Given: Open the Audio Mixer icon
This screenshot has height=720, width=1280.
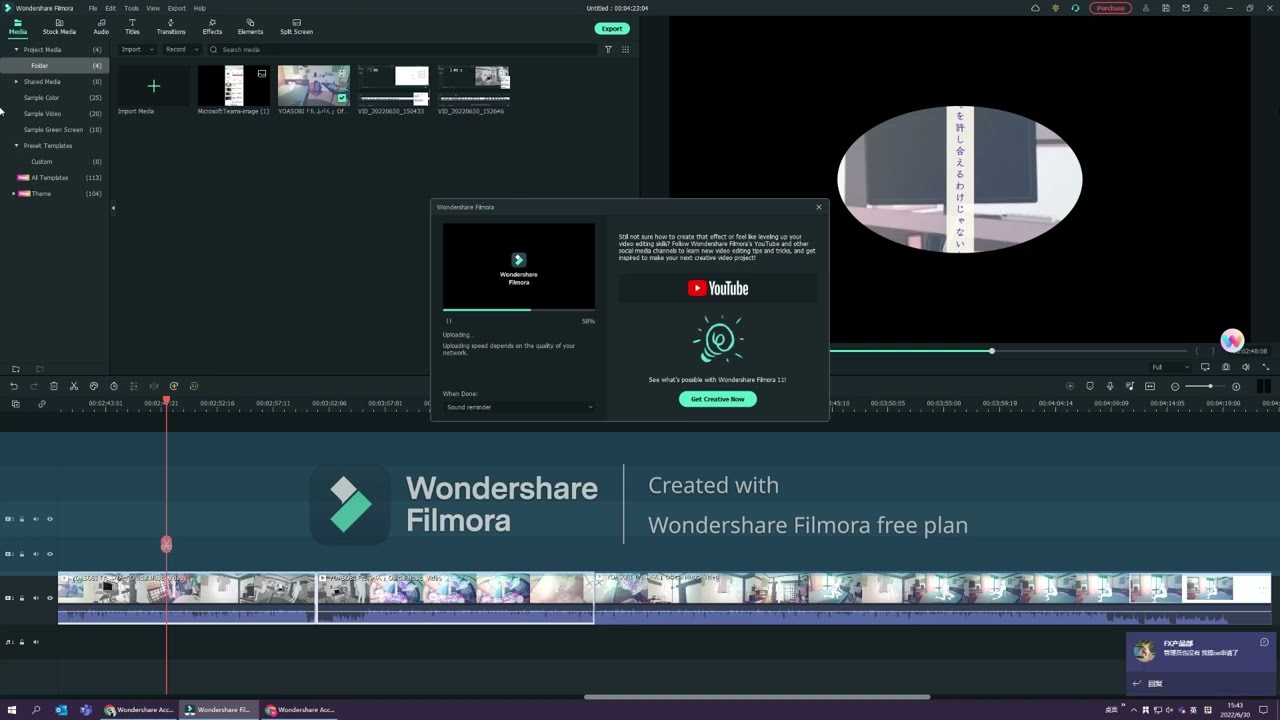Looking at the screenshot, I should (1130, 386).
